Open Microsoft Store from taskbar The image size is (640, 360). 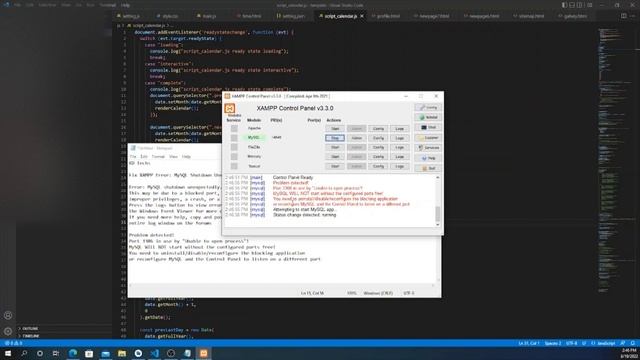[x=89, y=353]
